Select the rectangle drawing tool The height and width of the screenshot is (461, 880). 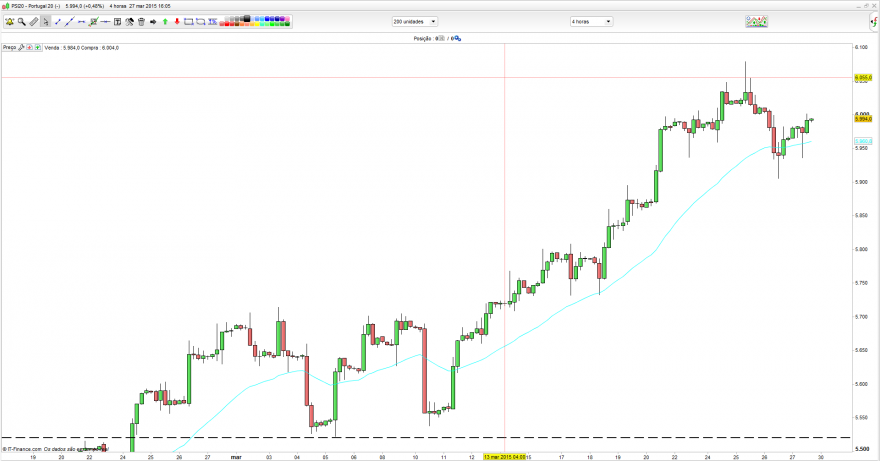point(189,22)
